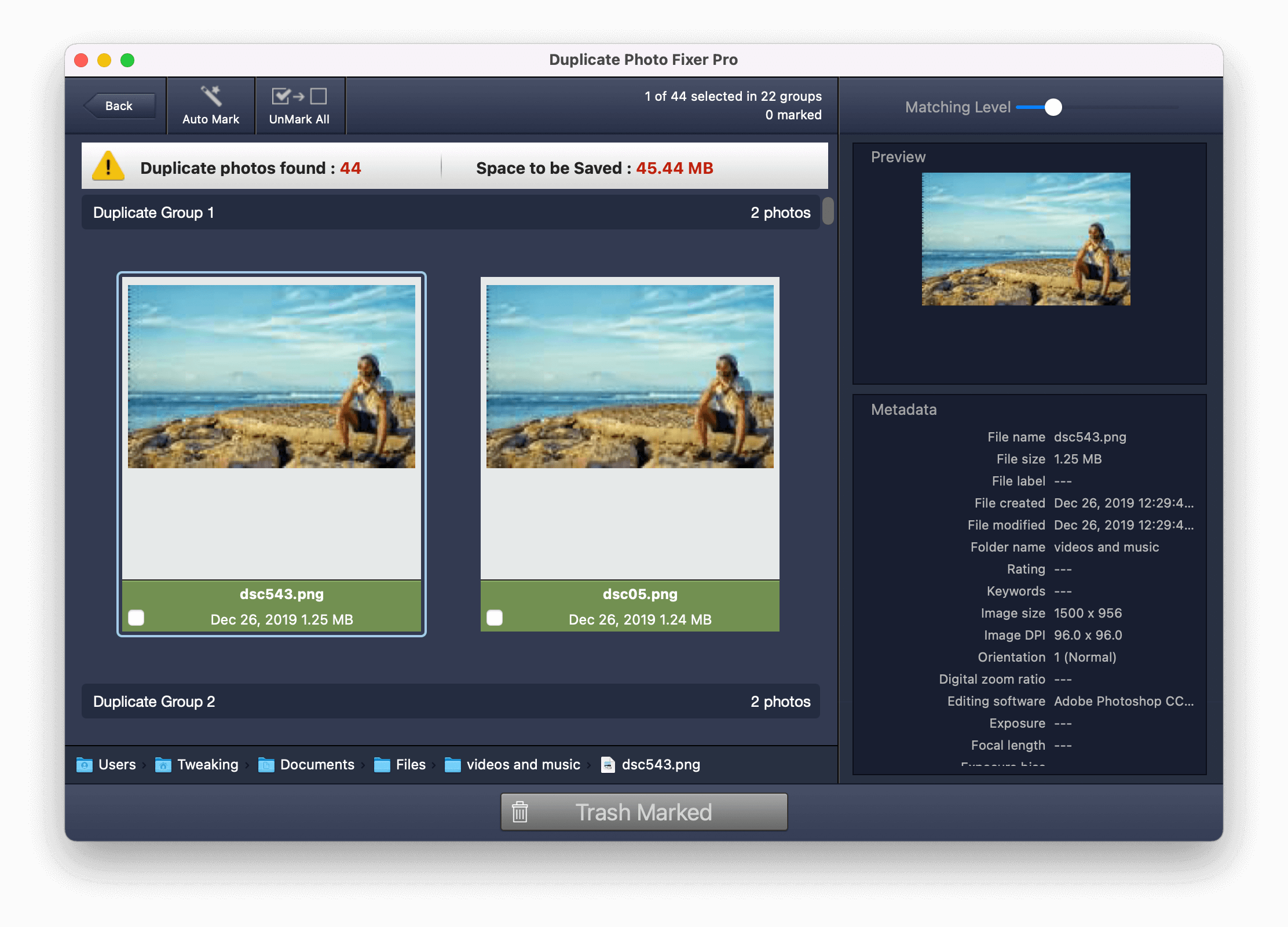Click the UnMark All icon

click(x=300, y=96)
